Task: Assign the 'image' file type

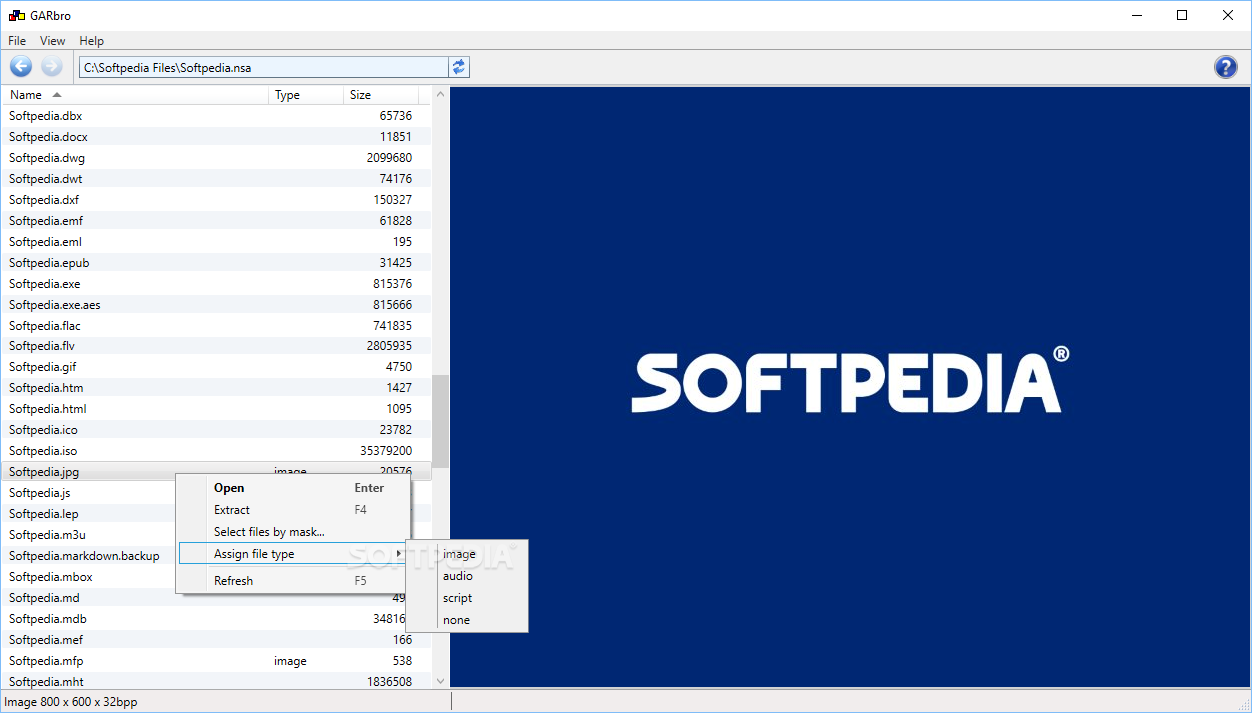Action: point(467,554)
